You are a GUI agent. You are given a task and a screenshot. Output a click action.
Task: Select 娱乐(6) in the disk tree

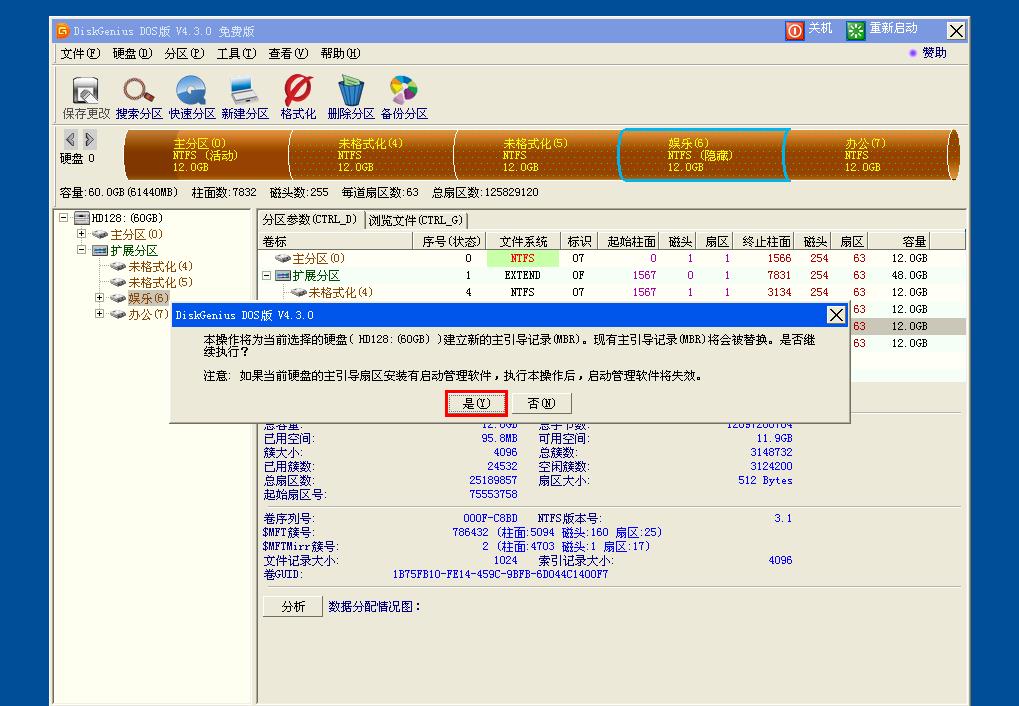[148, 298]
